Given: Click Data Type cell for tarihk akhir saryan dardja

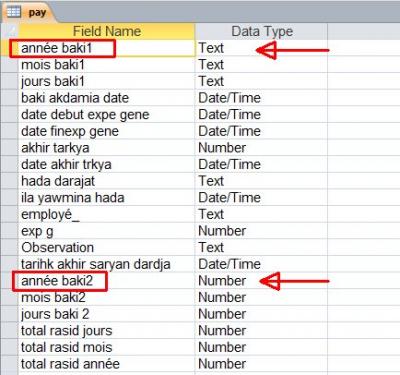Looking at the screenshot, I should (261, 264).
